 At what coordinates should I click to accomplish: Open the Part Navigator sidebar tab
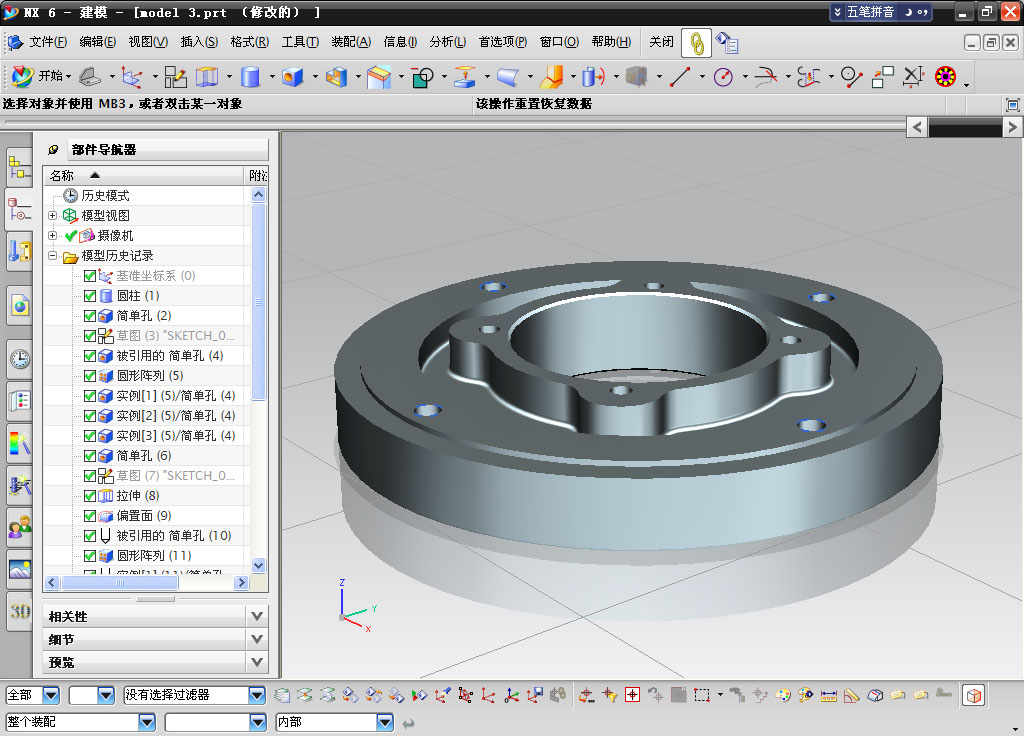(x=19, y=210)
